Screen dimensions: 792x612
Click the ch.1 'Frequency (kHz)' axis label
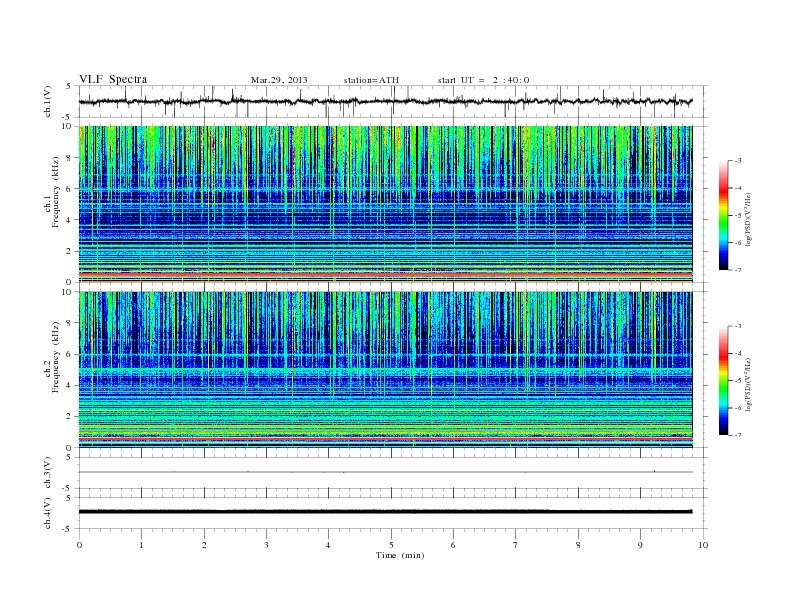56,192
